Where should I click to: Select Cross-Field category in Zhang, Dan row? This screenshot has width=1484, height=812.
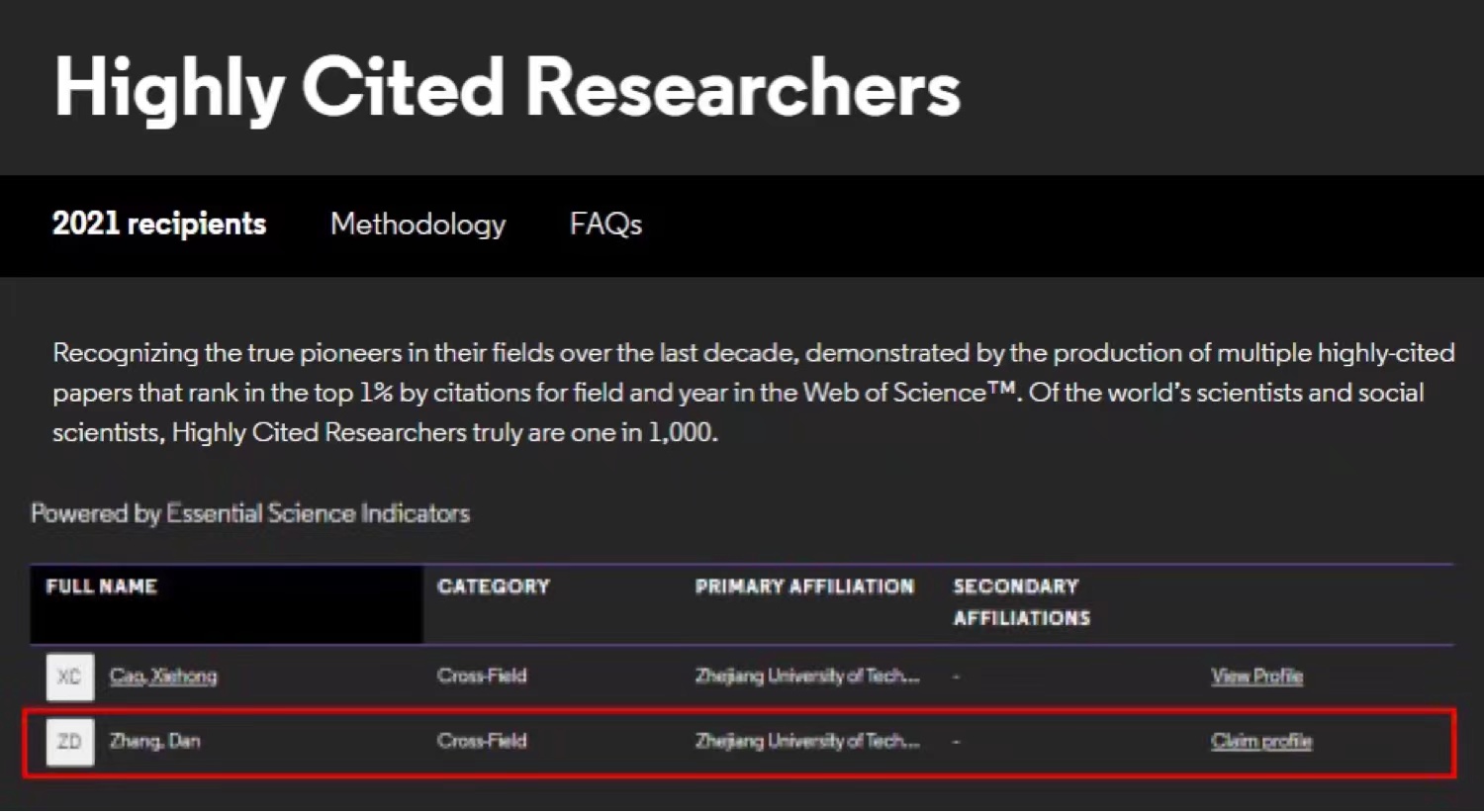pyautogui.click(x=482, y=741)
